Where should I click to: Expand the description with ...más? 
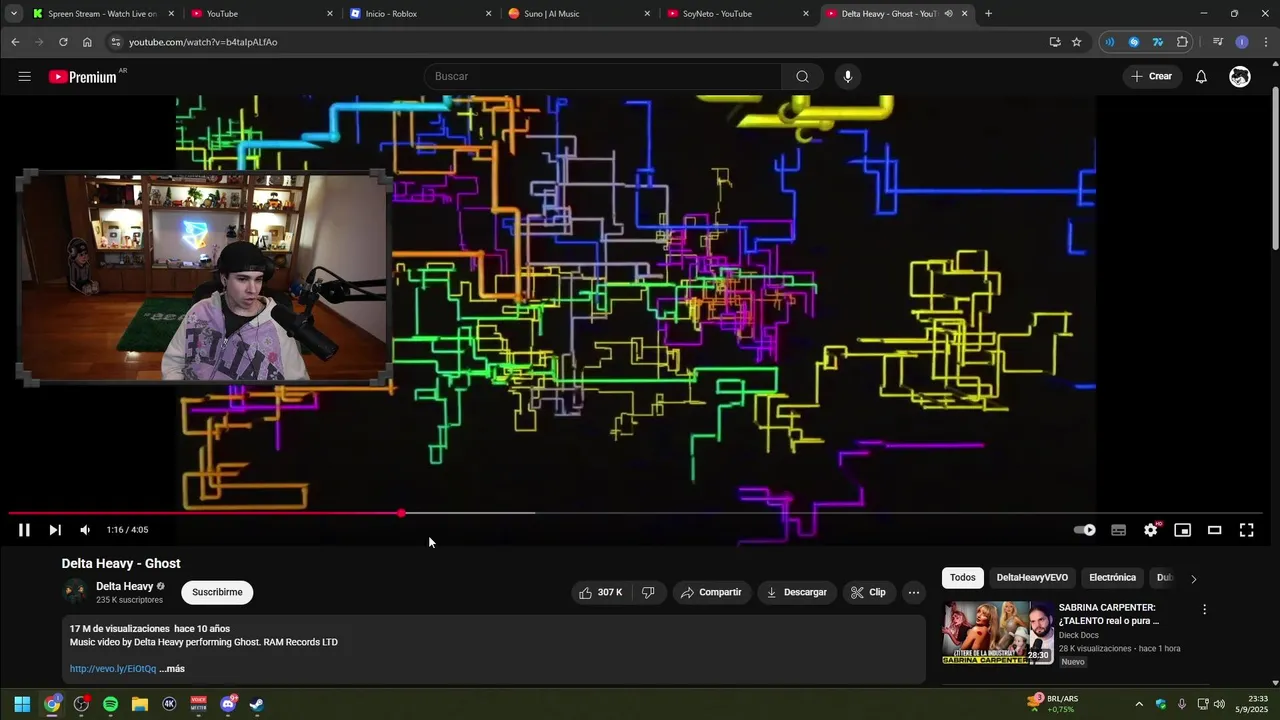click(172, 669)
